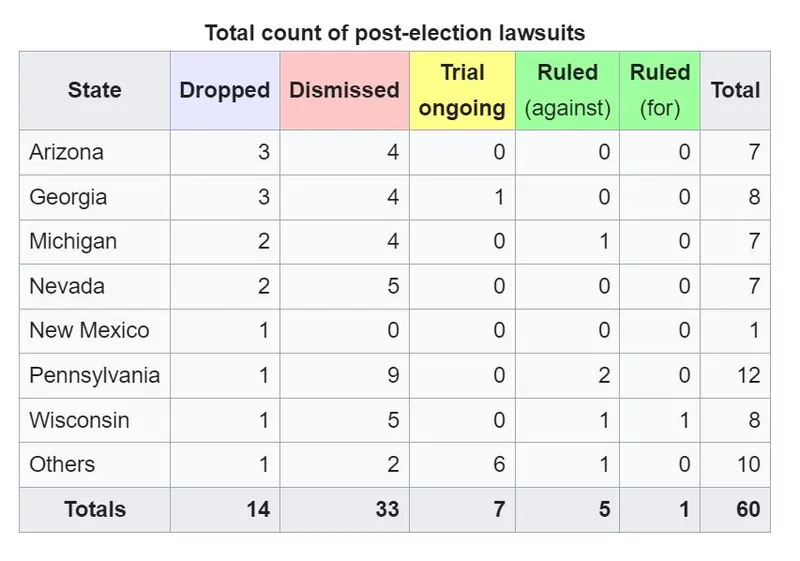Select Pennsylvania's Dismissed count of 9
This screenshot has height=561, width=800.
392,376
